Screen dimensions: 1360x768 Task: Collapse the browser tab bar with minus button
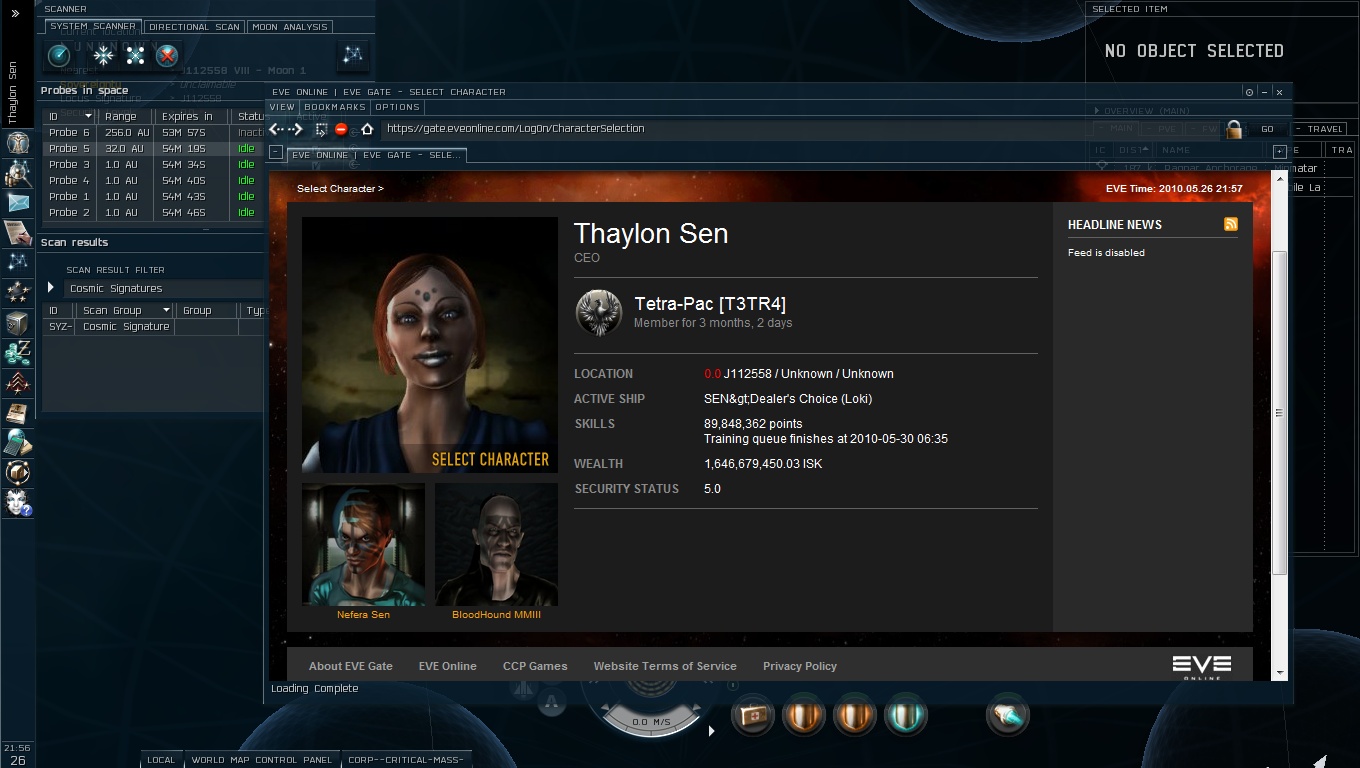(x=275, y=152)
